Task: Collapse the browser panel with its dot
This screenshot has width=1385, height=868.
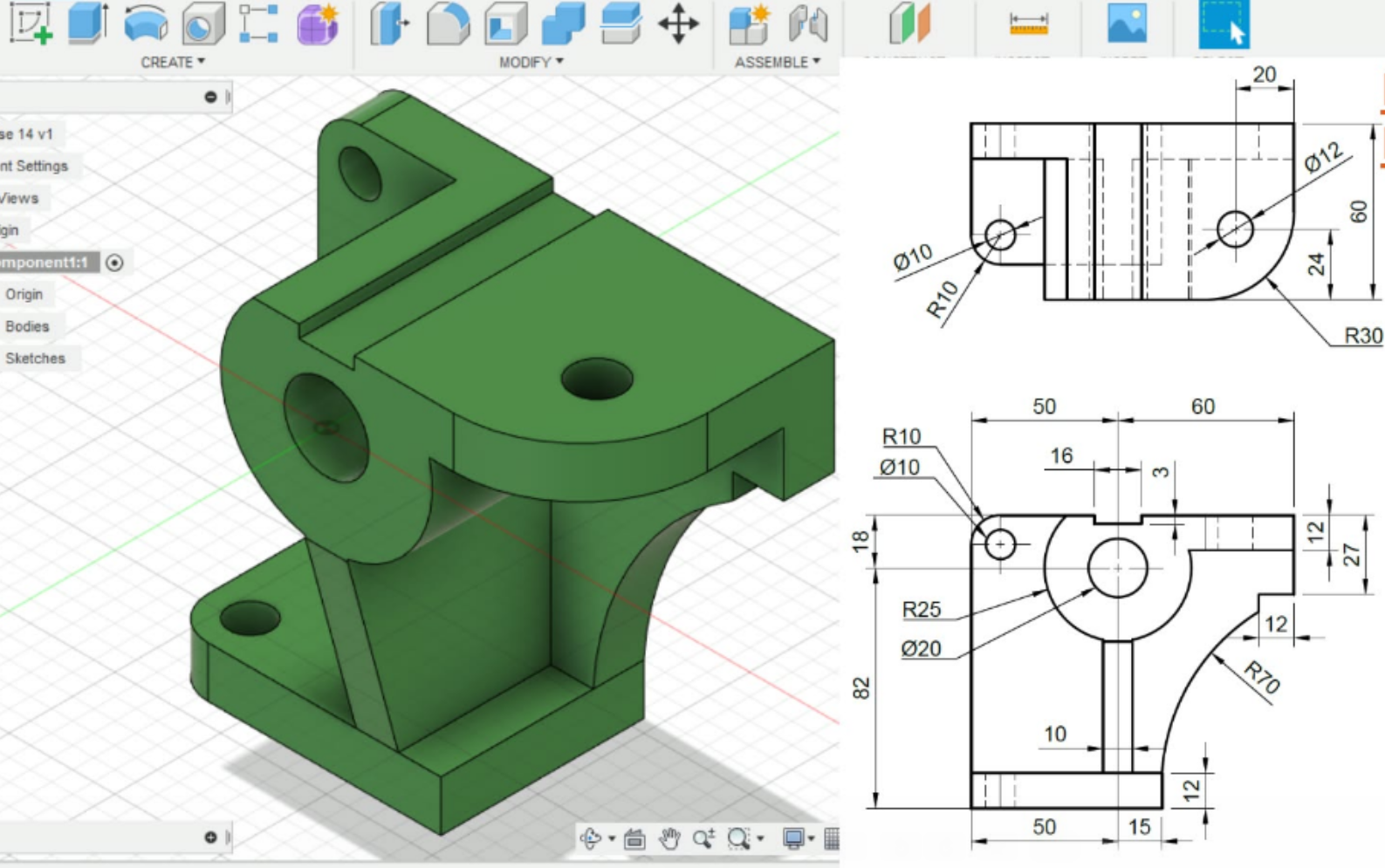Action: point(210,97)
